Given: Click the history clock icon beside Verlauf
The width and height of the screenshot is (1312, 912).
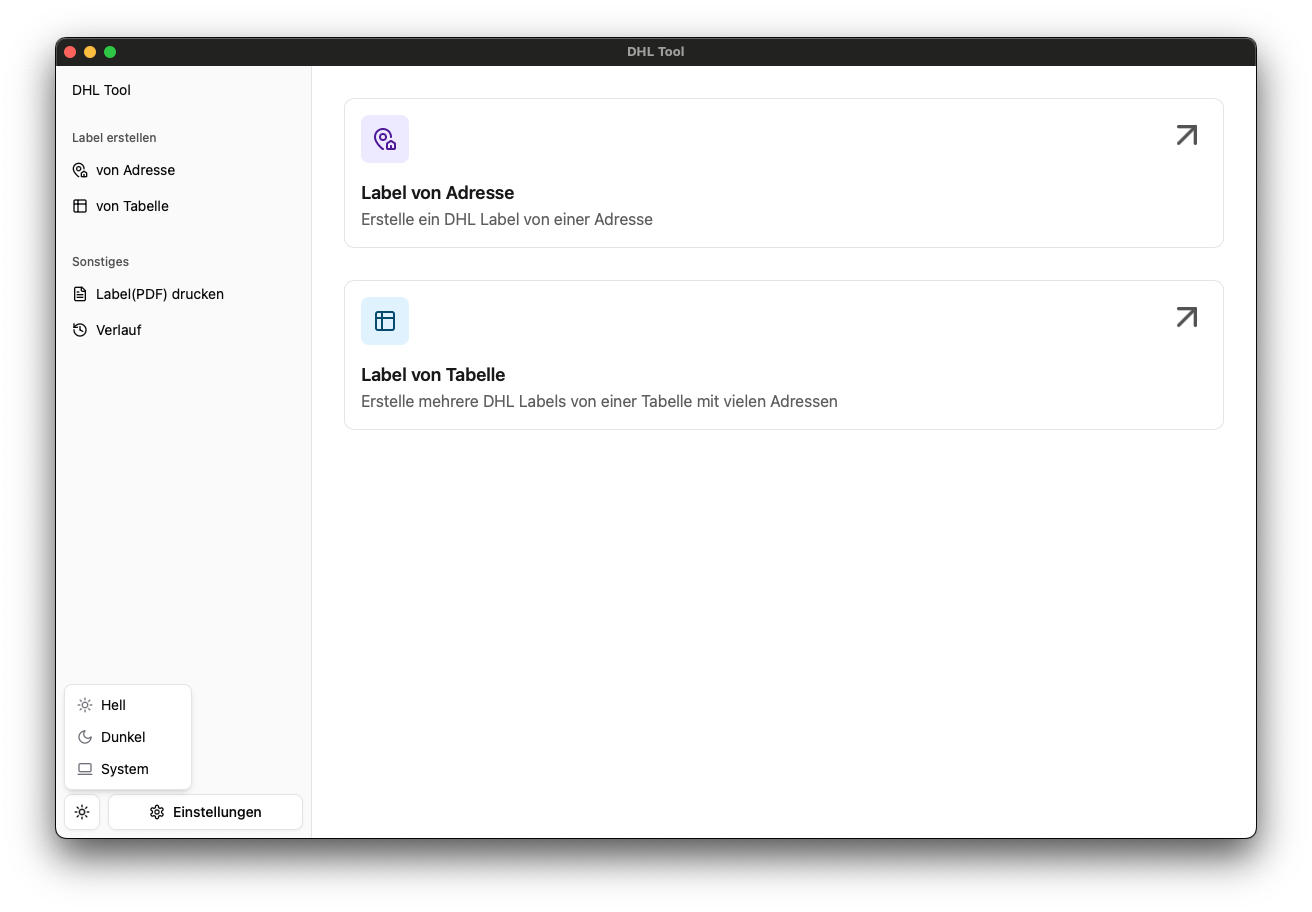Looking at the screenshot, I should 80,330.
